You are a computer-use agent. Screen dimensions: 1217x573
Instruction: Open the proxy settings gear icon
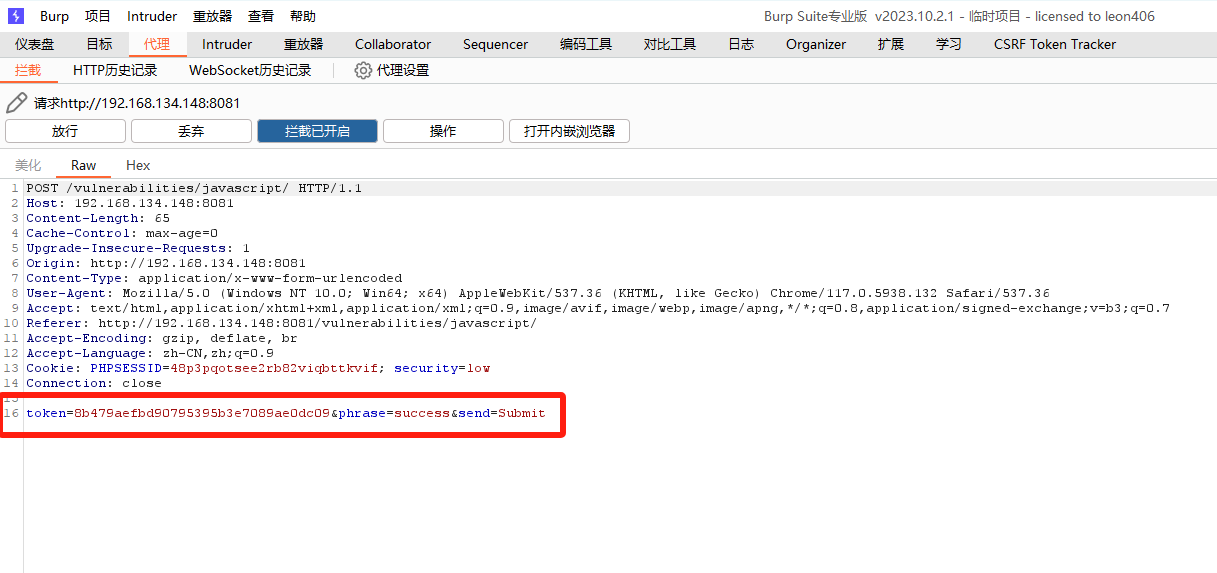coord(363,70)
